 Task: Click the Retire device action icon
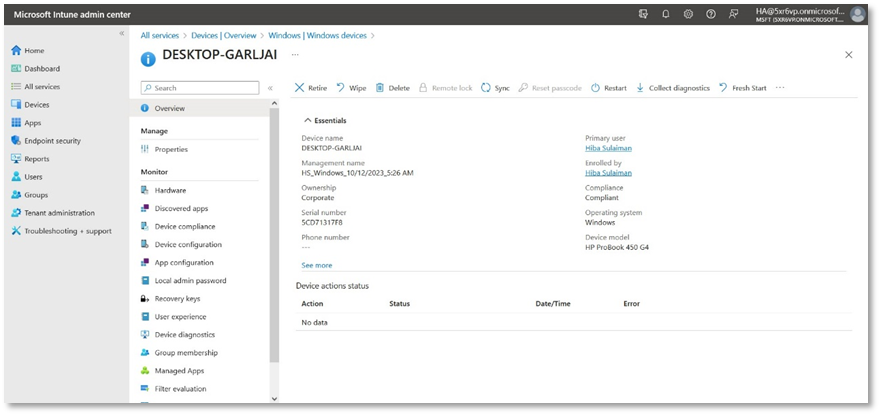click(x=299, y=88)
